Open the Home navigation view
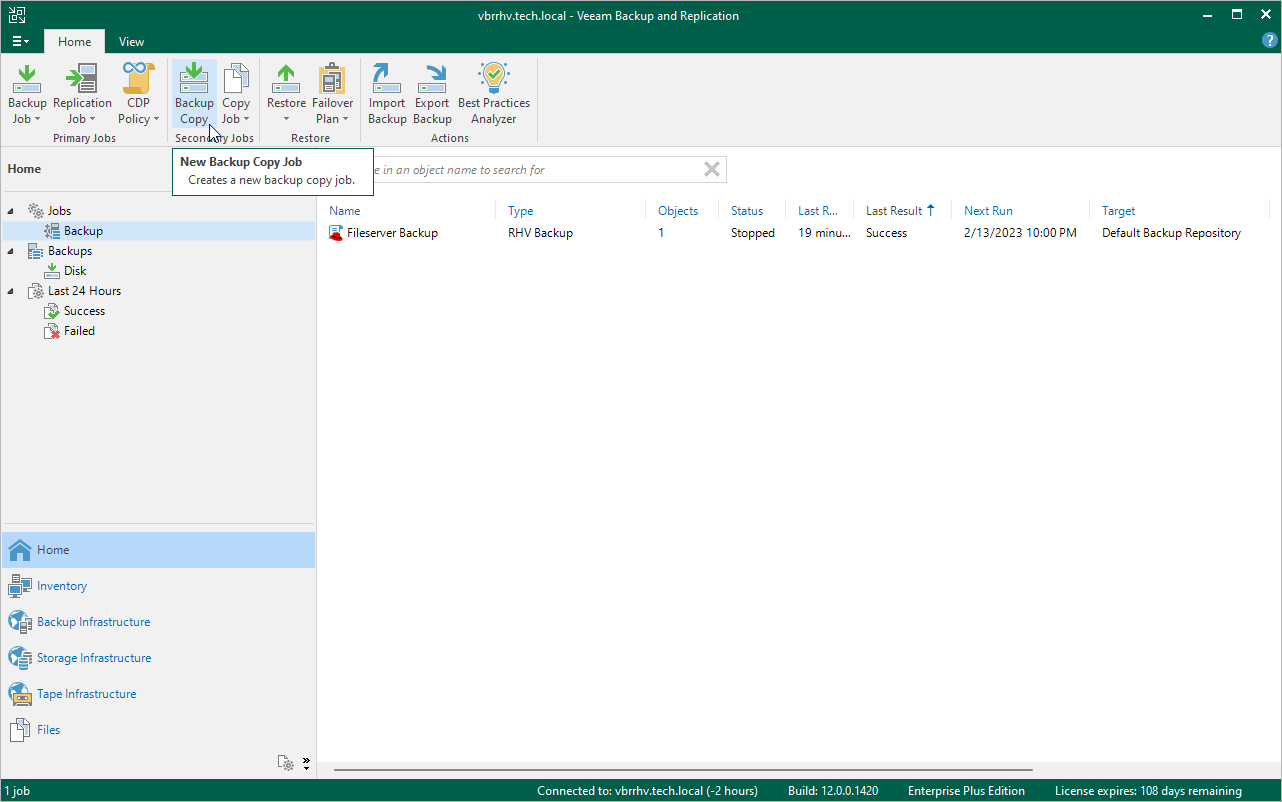Viewport: 1282px width, 802px height. click(158, 550)
